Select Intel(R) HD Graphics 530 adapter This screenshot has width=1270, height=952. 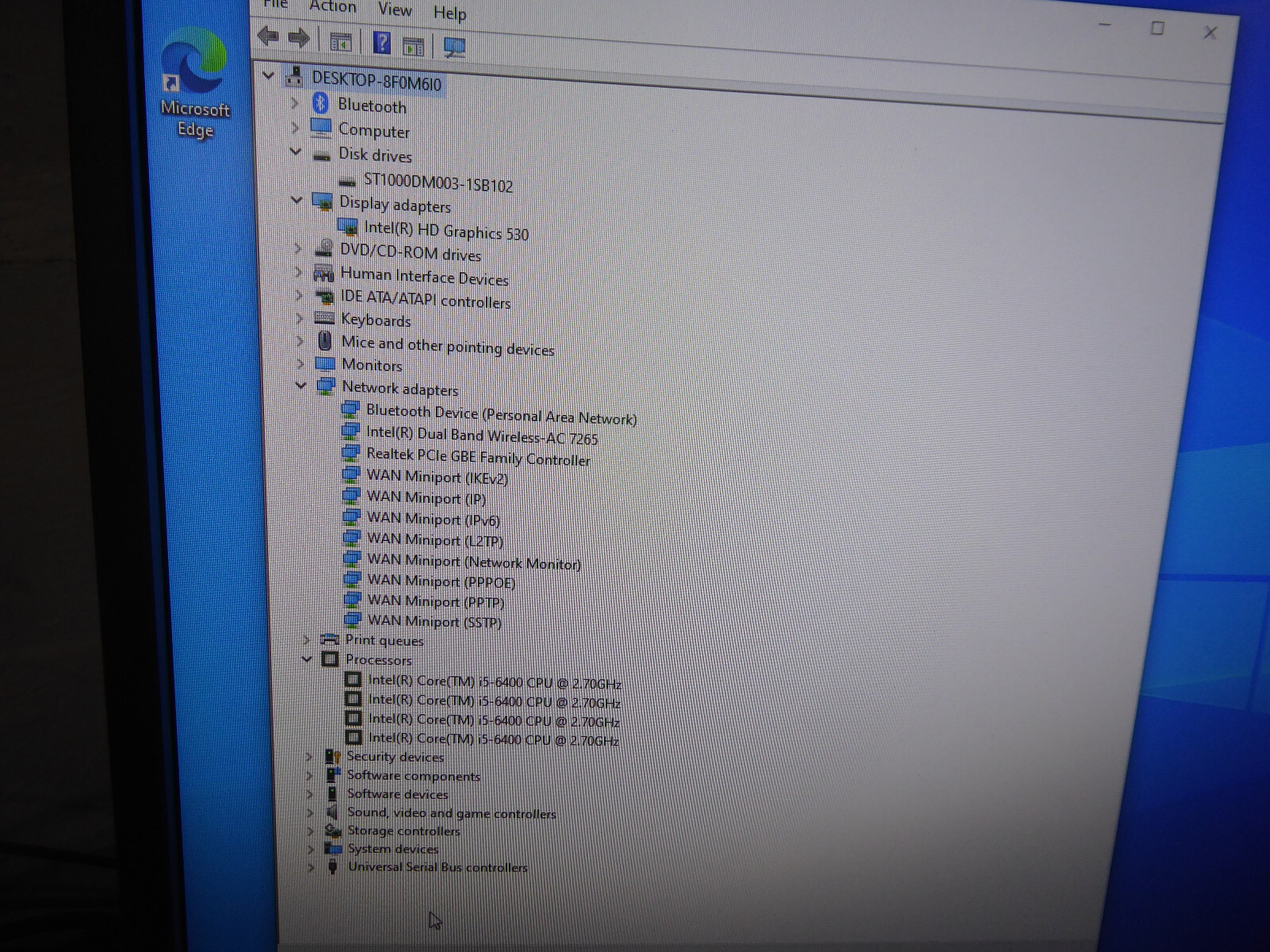(x=446, y=230)
